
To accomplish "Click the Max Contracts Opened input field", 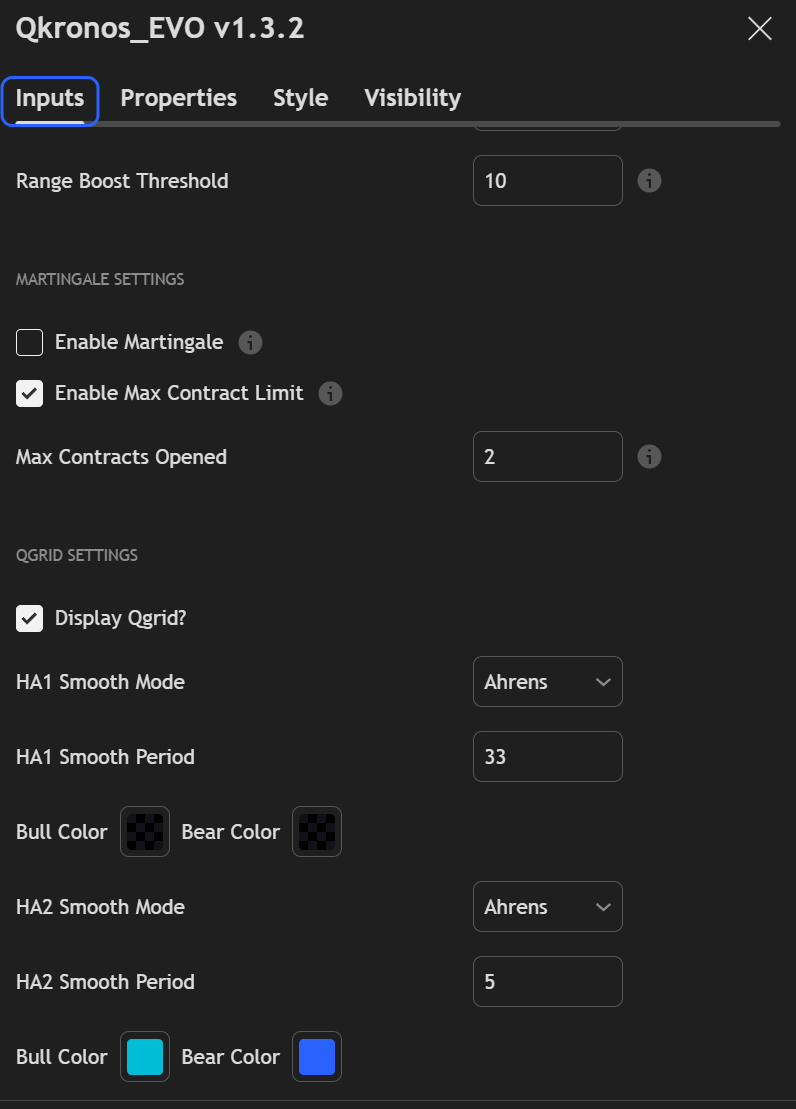I will coord(547,457).
